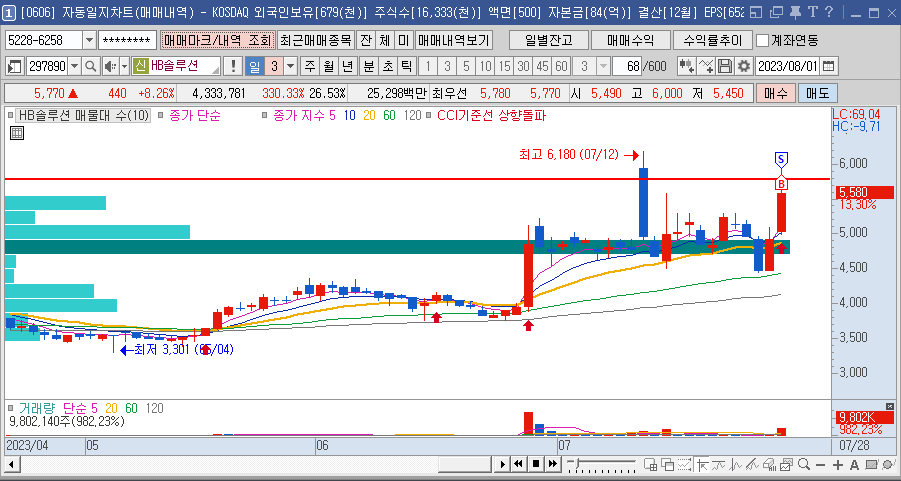Click the bottom bar magnifier zoom icon
Image resolution: width=901 pixels, height=481 pixels.
(804, 464)
